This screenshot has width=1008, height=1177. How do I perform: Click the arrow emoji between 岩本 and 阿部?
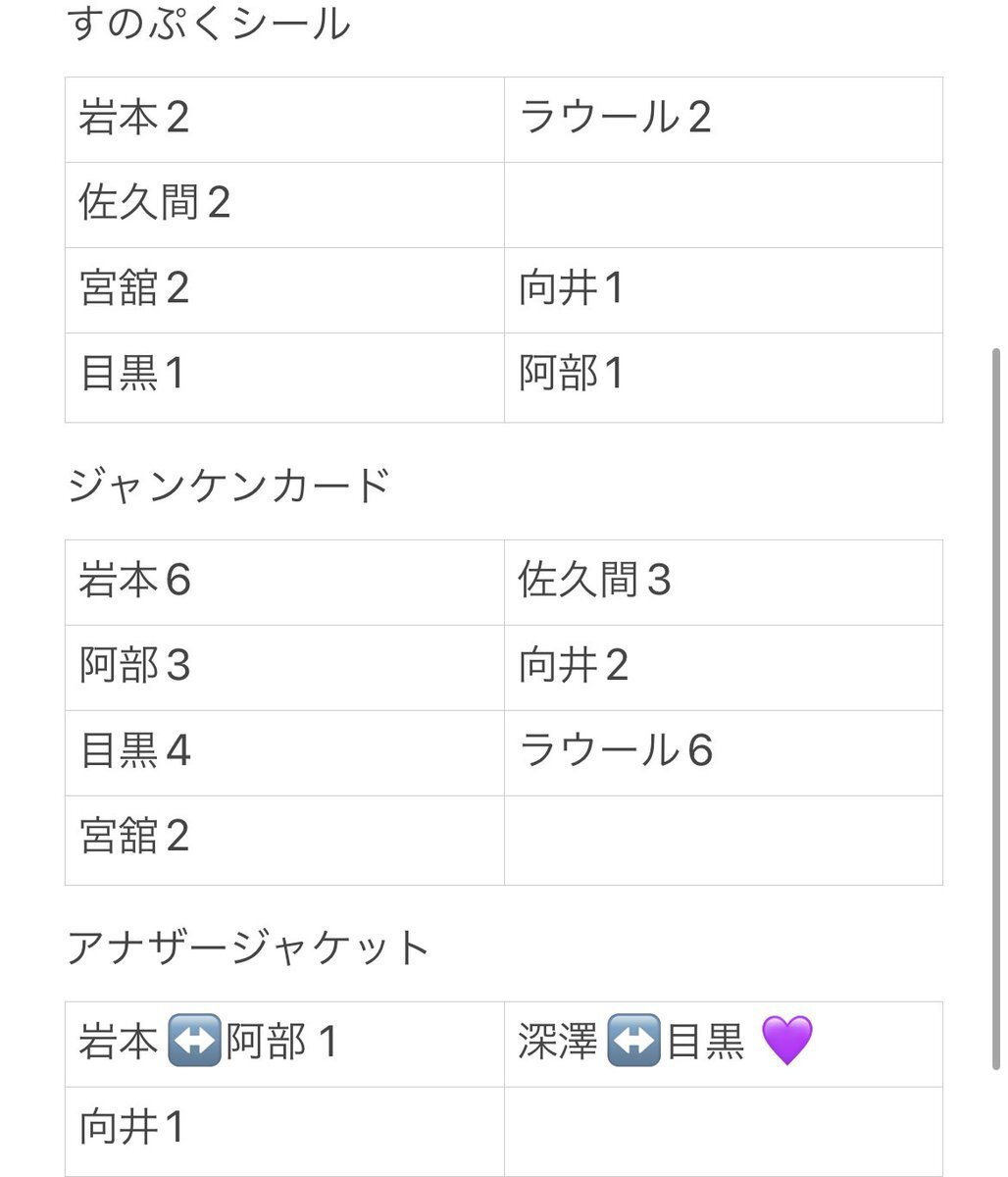pyautogui.click(x=194, y=1042)
